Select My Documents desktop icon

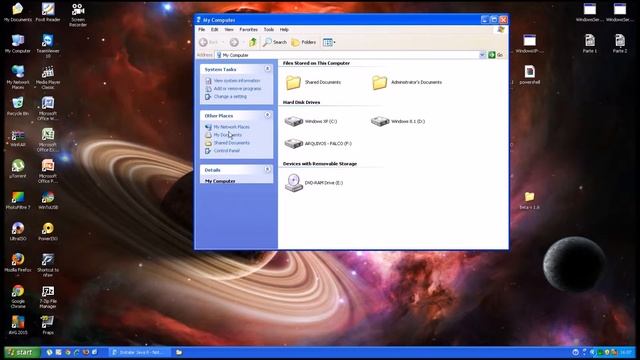pos(18,12)
